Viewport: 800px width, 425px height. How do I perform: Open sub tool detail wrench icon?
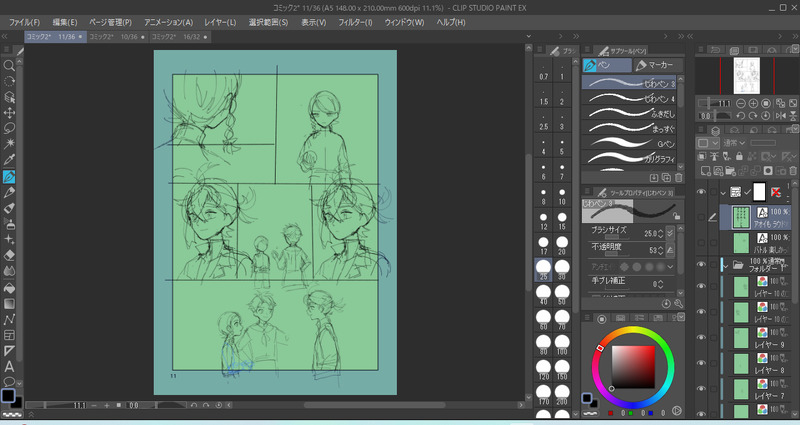point(679,304)
